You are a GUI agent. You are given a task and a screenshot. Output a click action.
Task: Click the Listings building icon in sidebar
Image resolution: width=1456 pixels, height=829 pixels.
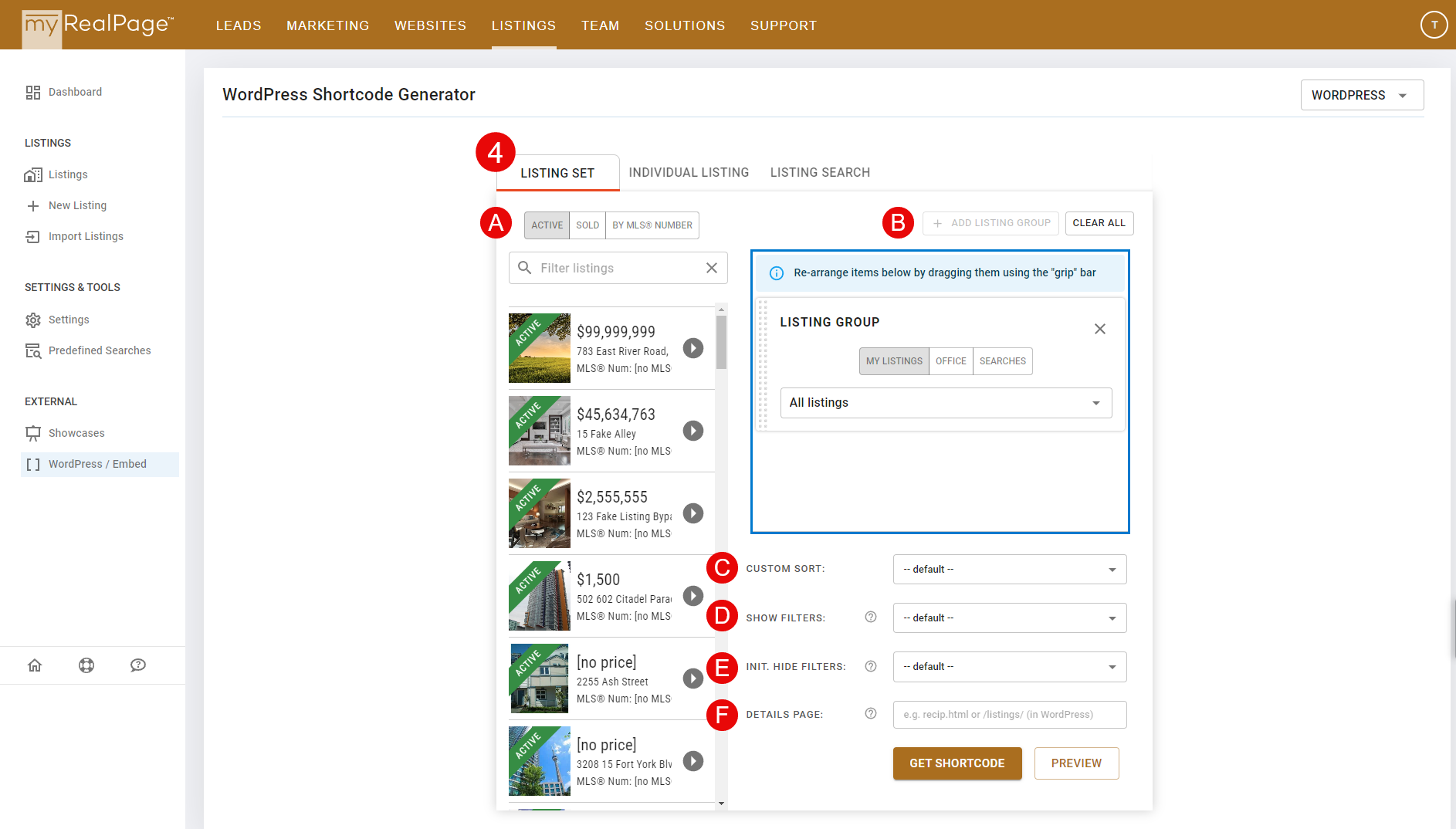tap(32, 175)
